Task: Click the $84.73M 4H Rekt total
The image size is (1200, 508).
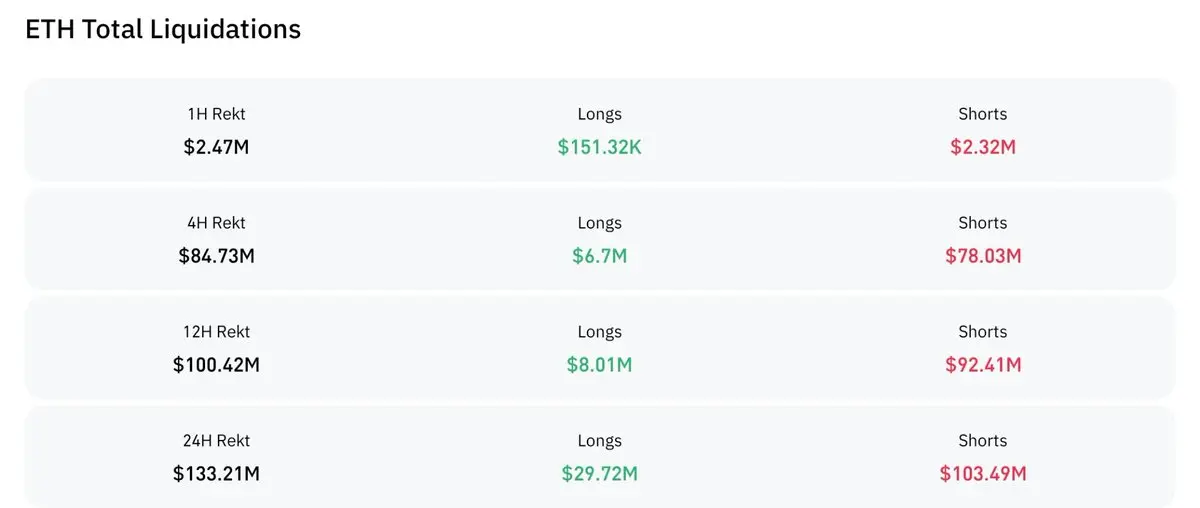Action: coord(216,256)
